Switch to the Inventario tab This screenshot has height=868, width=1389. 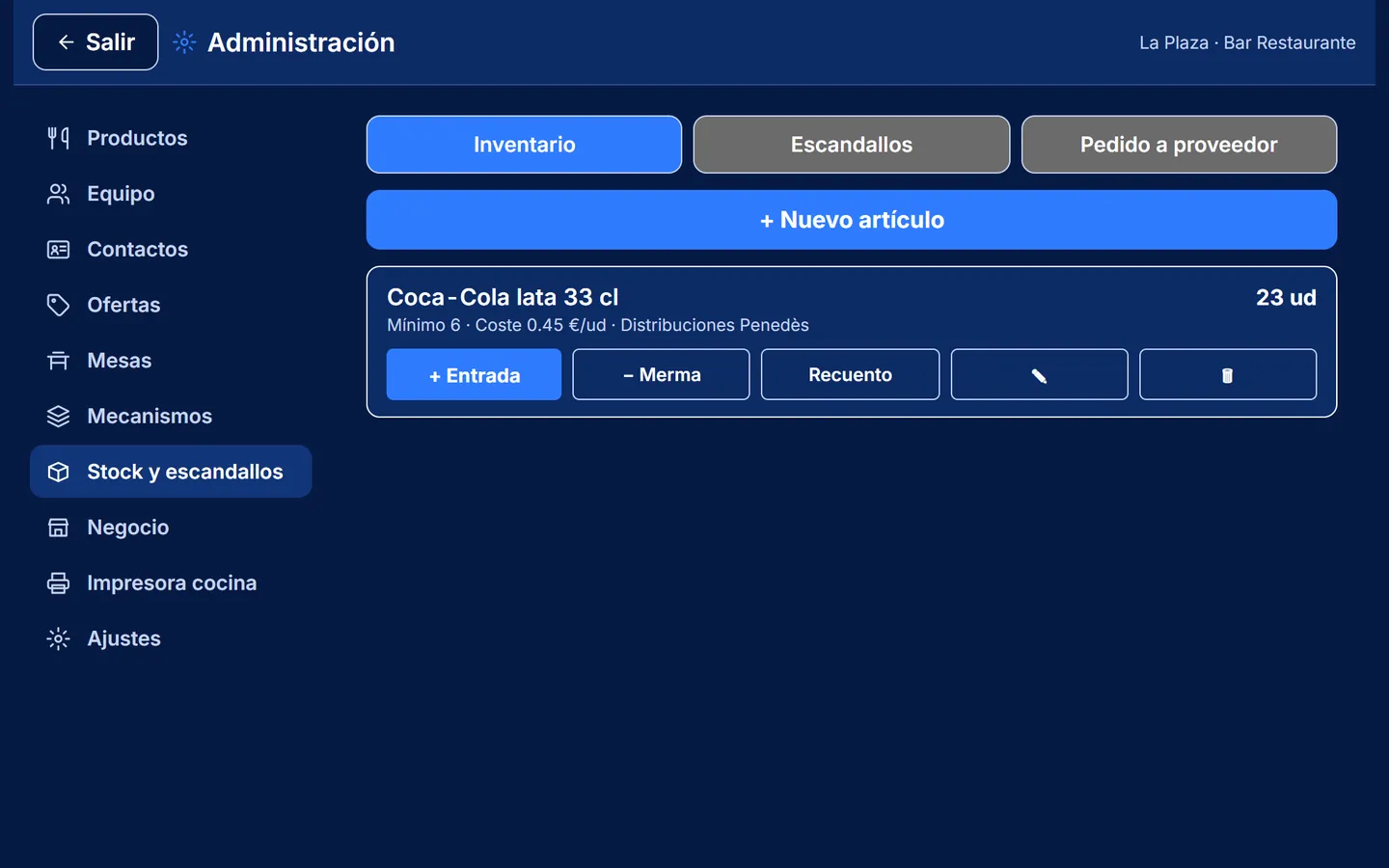pyautogui.click(x=524, y=145)
